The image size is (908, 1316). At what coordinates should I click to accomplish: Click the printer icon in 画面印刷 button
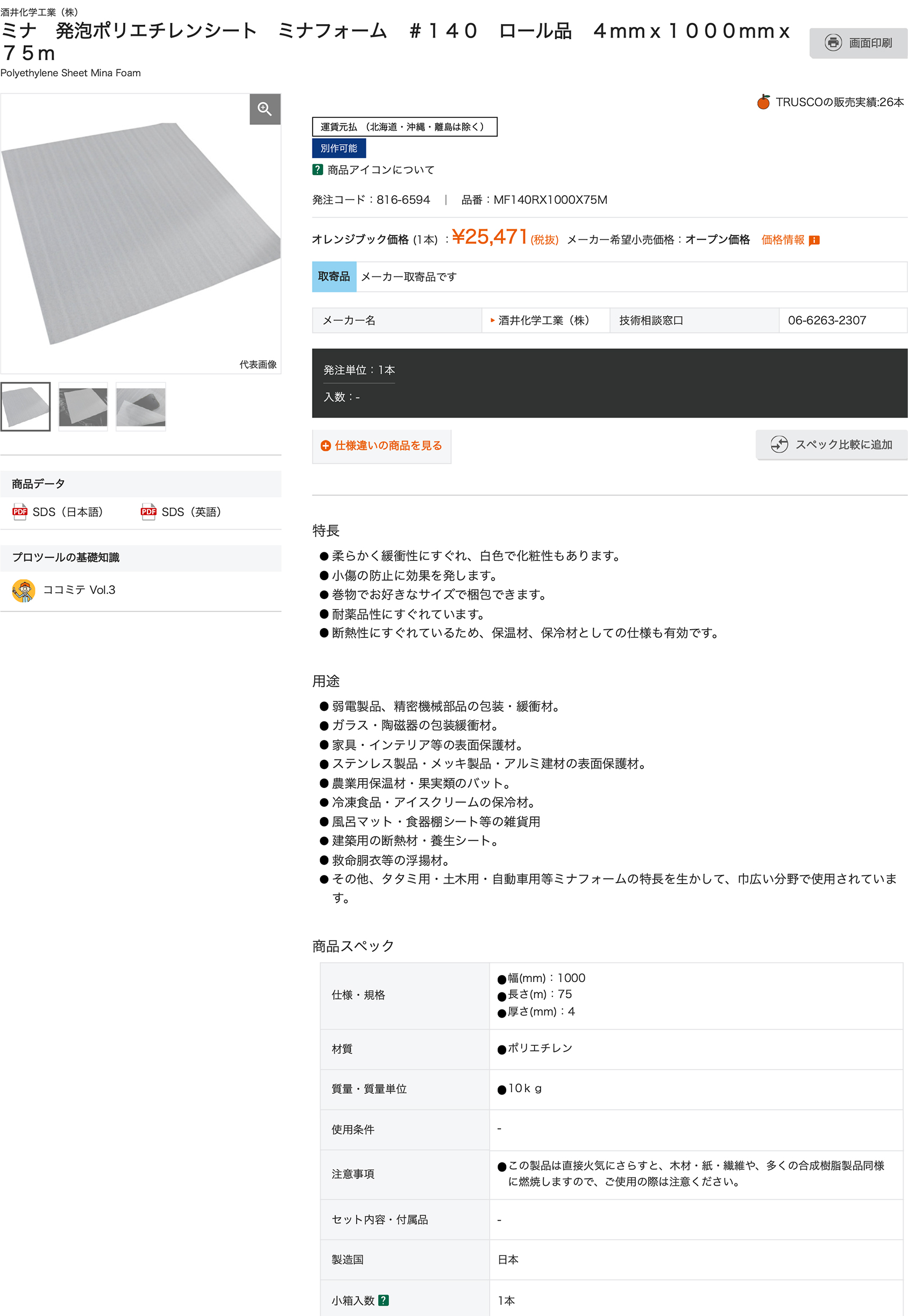click(x=833, y=42)
